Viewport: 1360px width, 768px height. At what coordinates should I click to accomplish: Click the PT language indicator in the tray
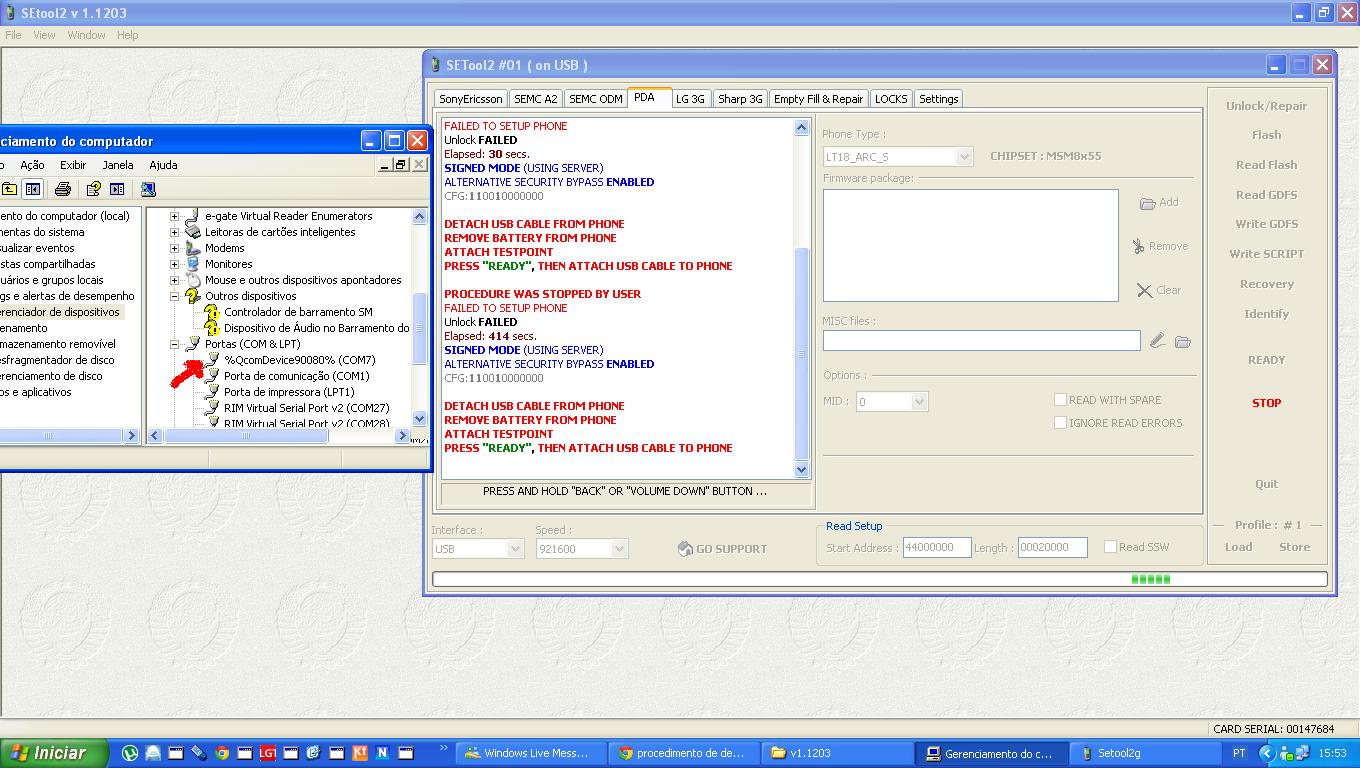coord(1239,753)
